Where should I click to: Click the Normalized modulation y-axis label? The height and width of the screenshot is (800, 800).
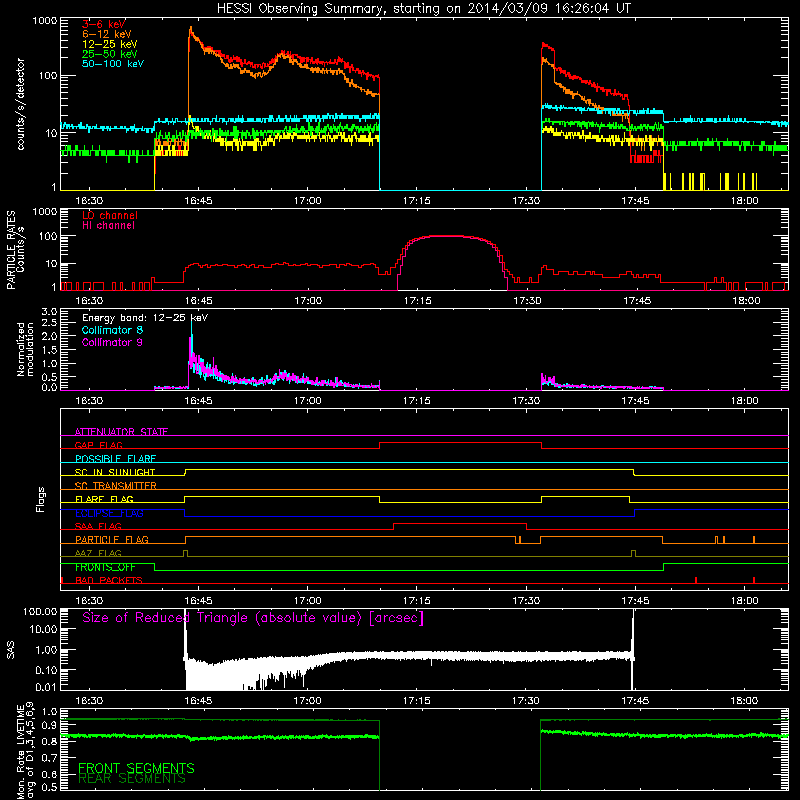(x=25, y=349)
